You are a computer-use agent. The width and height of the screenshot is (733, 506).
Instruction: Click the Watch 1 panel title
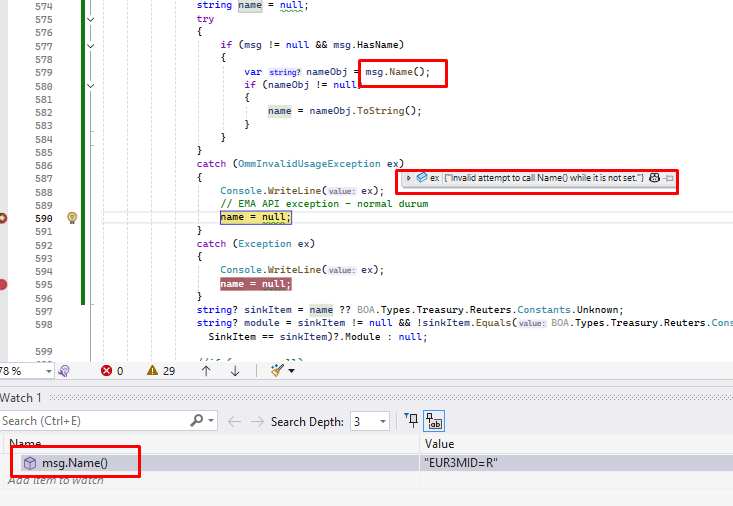click(x=21, y=398)
